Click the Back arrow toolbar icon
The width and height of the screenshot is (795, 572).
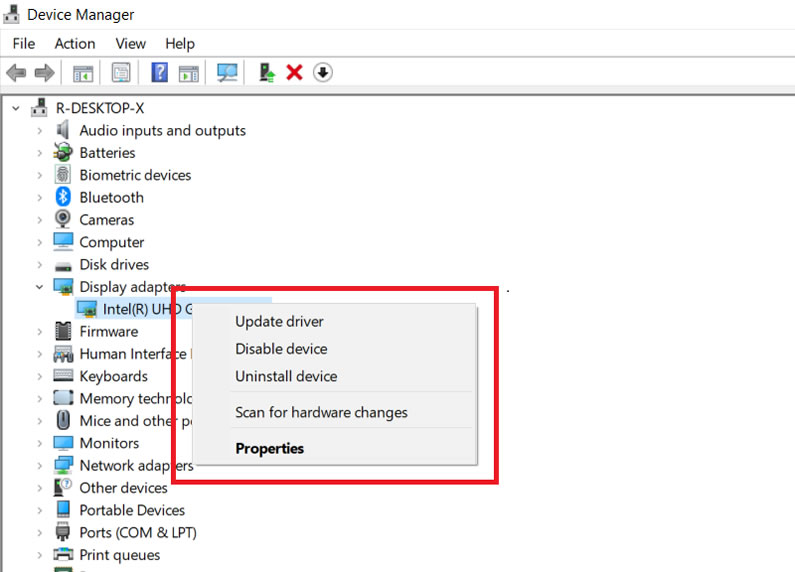(x=16, y=73)
